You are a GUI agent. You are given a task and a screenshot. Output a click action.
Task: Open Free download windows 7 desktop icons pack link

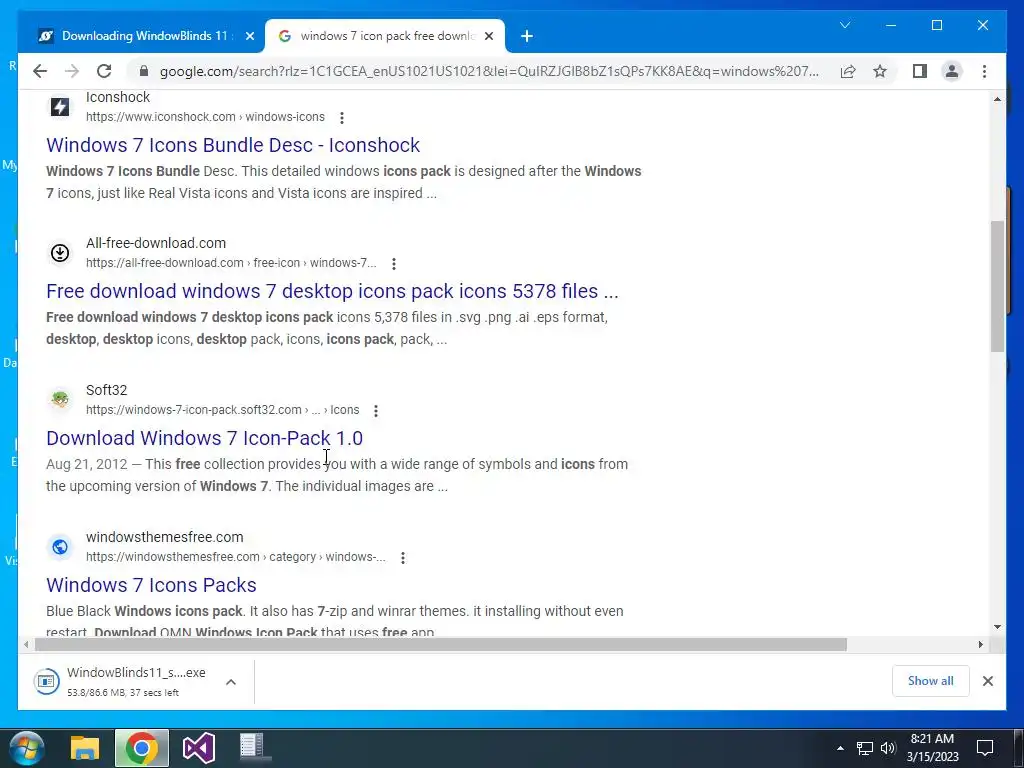332,291
